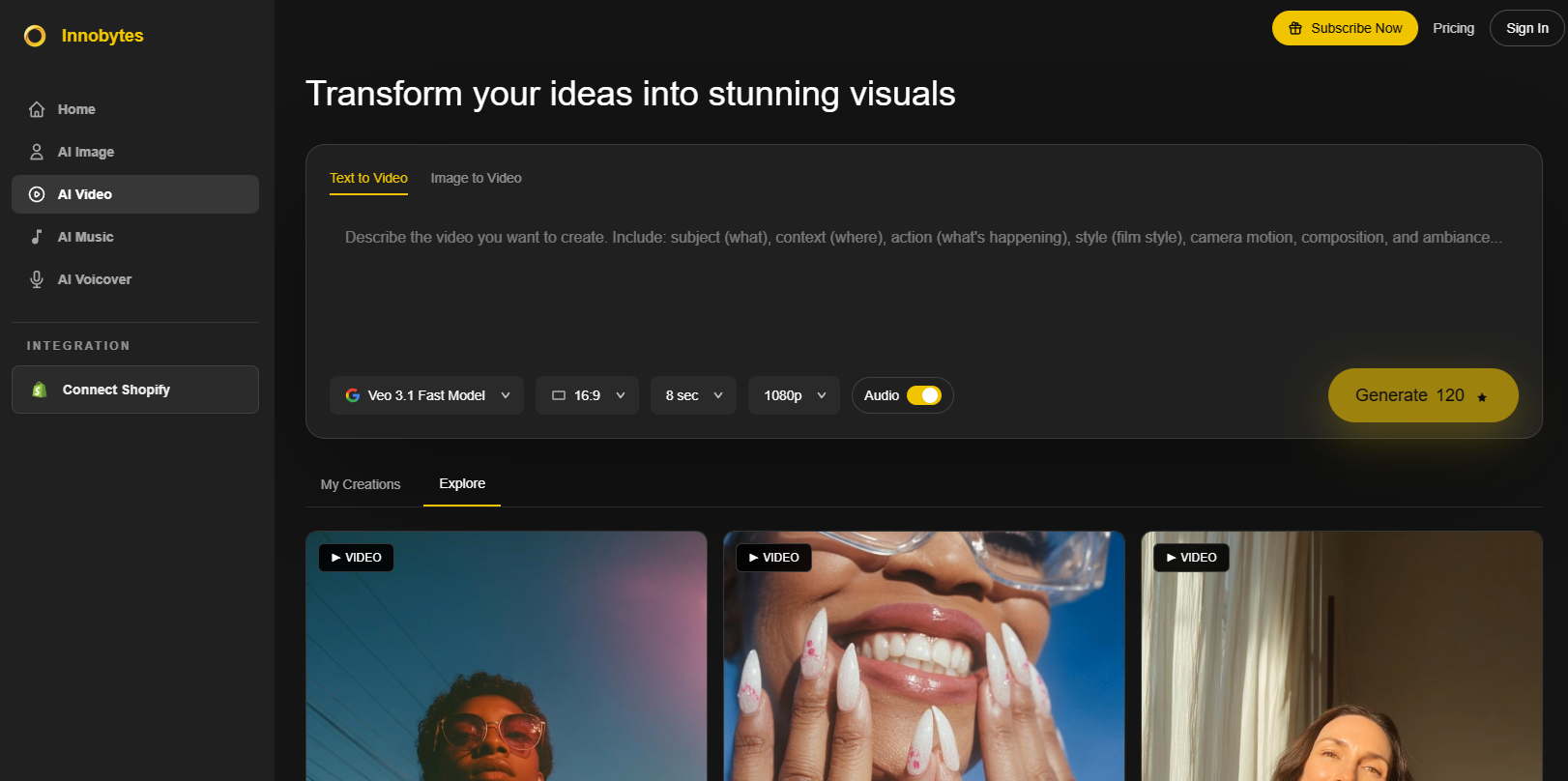
Task: Open AI Image in the sidebar
Action: click(x=135, y=152)
